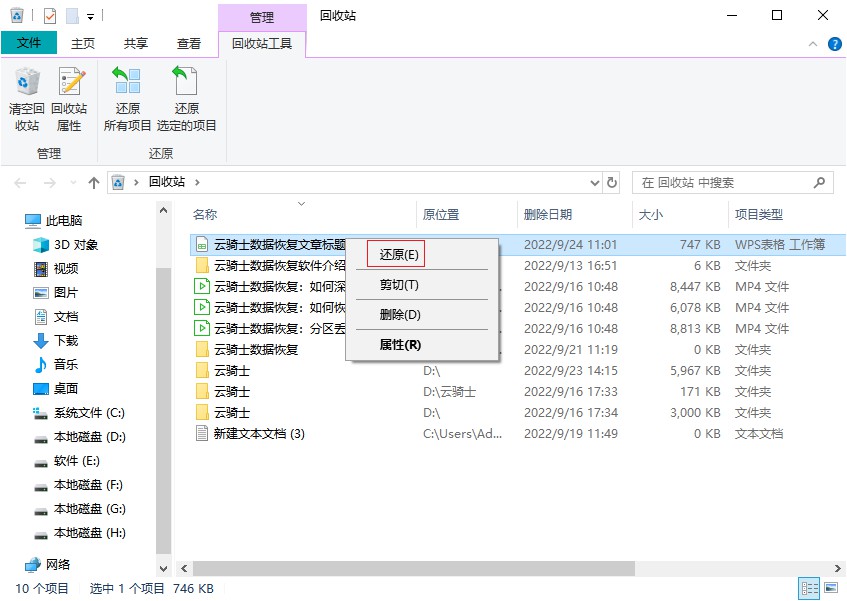Screen dimensions: 847x601
Task: Open 视频 folder in navigation pane
Action: pos(56,268)
